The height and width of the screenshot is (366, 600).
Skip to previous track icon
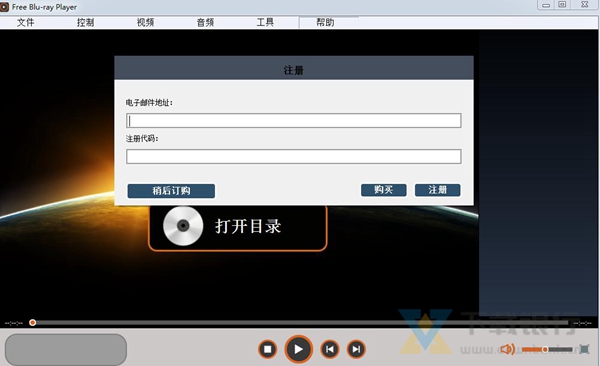[x=329, y=349]
